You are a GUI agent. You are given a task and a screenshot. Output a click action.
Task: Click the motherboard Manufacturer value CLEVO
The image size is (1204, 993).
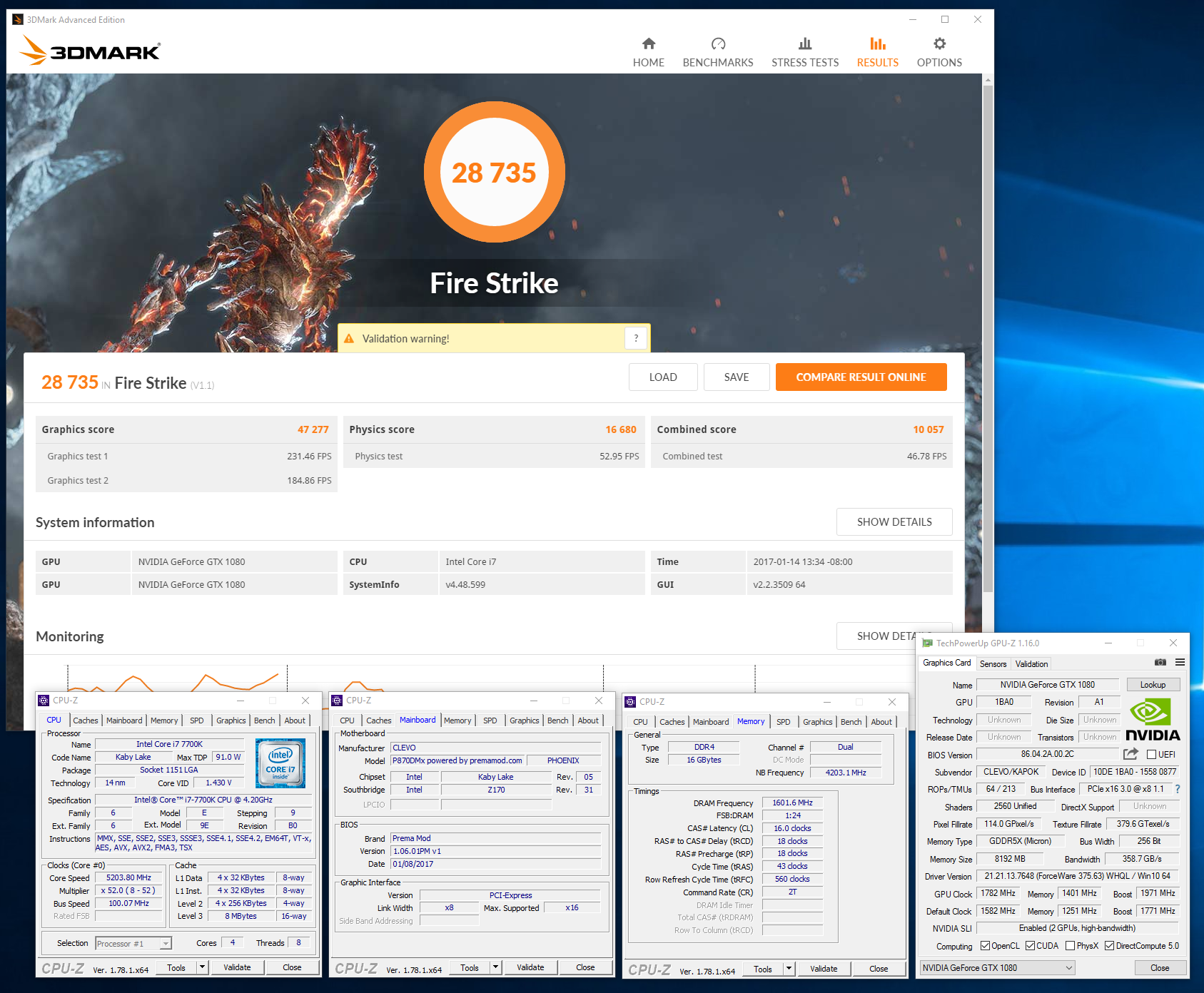coord(496,748)
